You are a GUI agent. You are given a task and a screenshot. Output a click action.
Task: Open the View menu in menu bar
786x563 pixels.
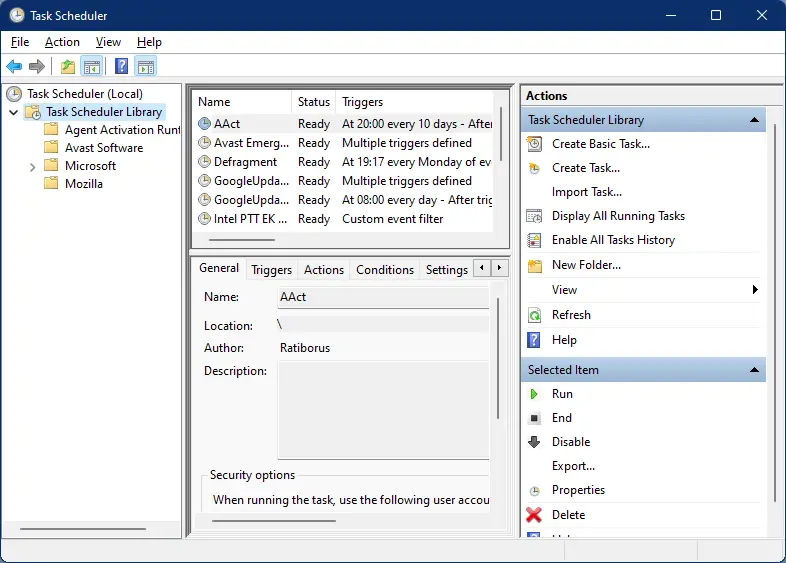[108, 42]
